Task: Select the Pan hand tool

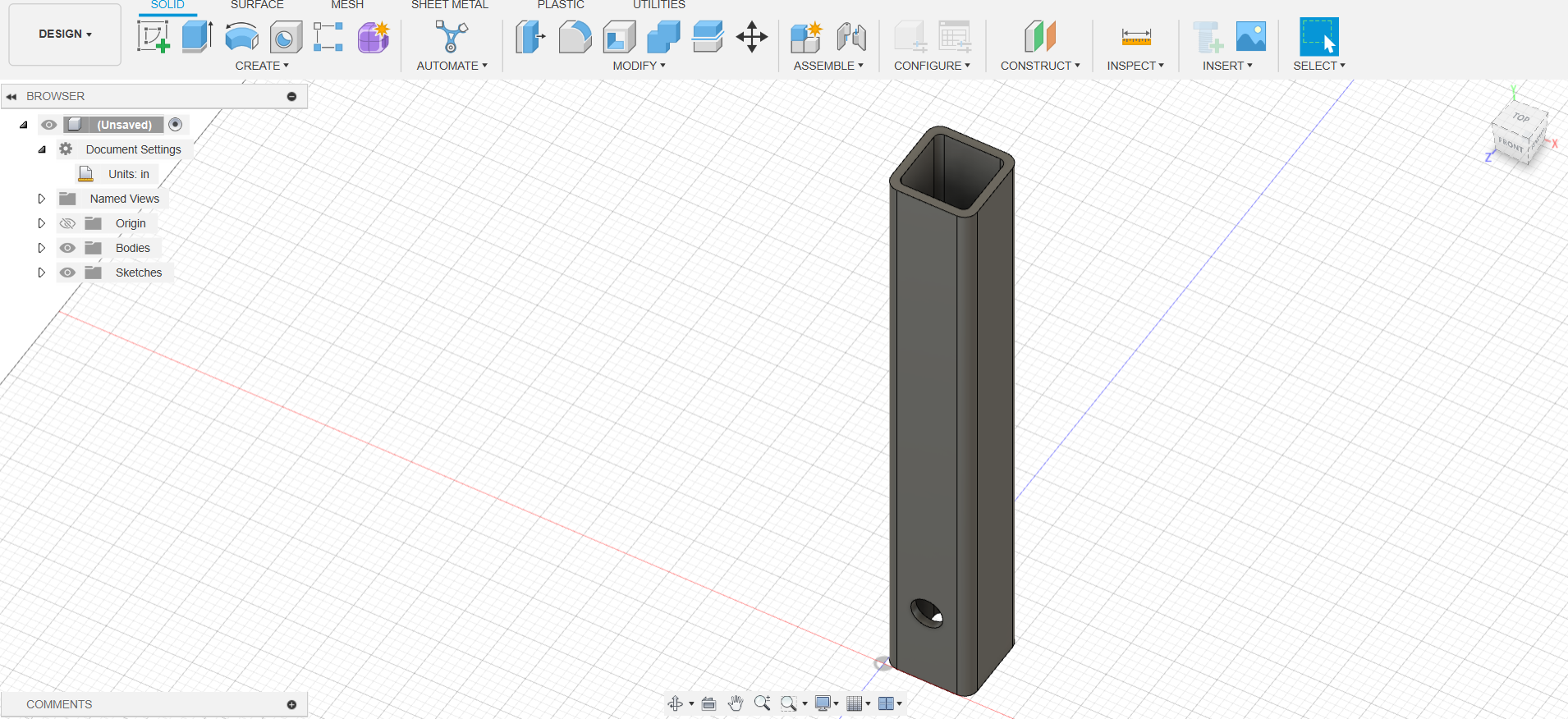Action: 736,703
